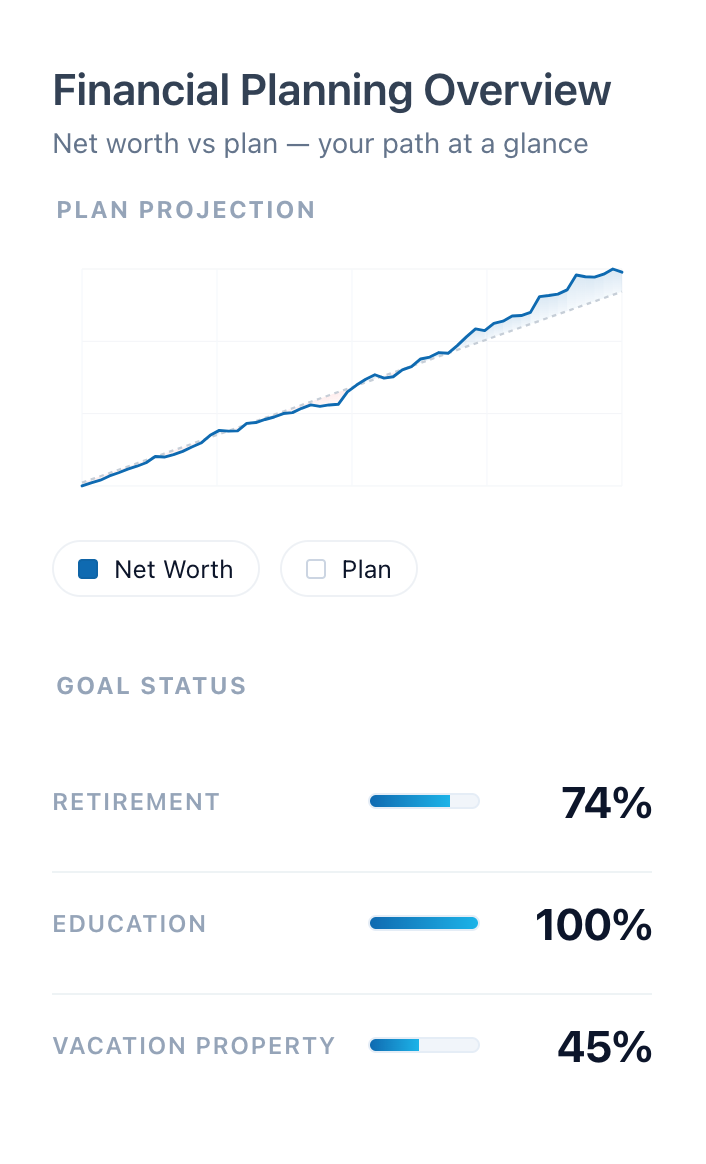Click the Retirement progress bar
Screen dimensions: 706x1164
[424, 801]
